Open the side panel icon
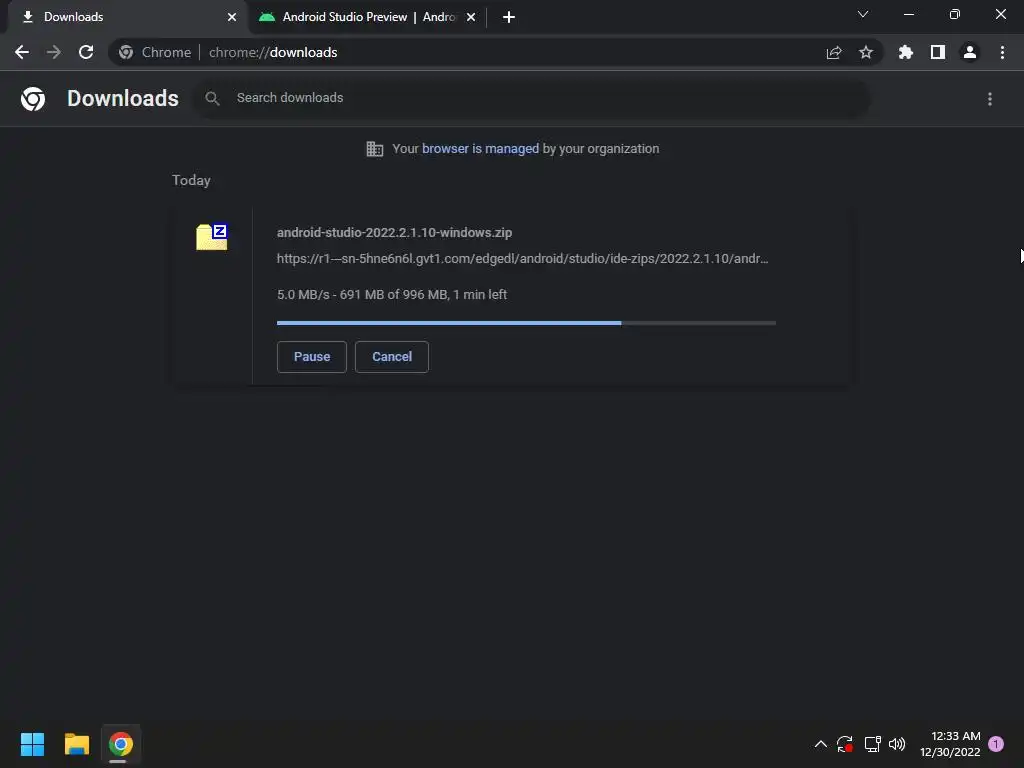1024x768 pixels. tap(938, 52)
